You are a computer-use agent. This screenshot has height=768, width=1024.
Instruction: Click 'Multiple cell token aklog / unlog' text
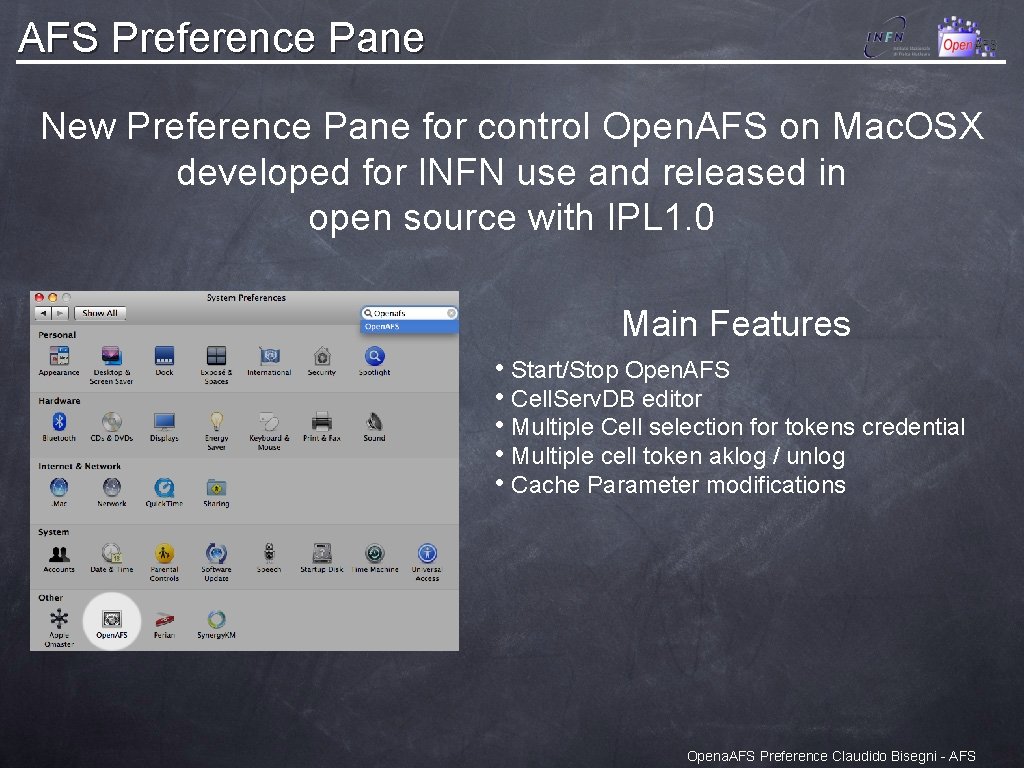(x=678, y=456)
